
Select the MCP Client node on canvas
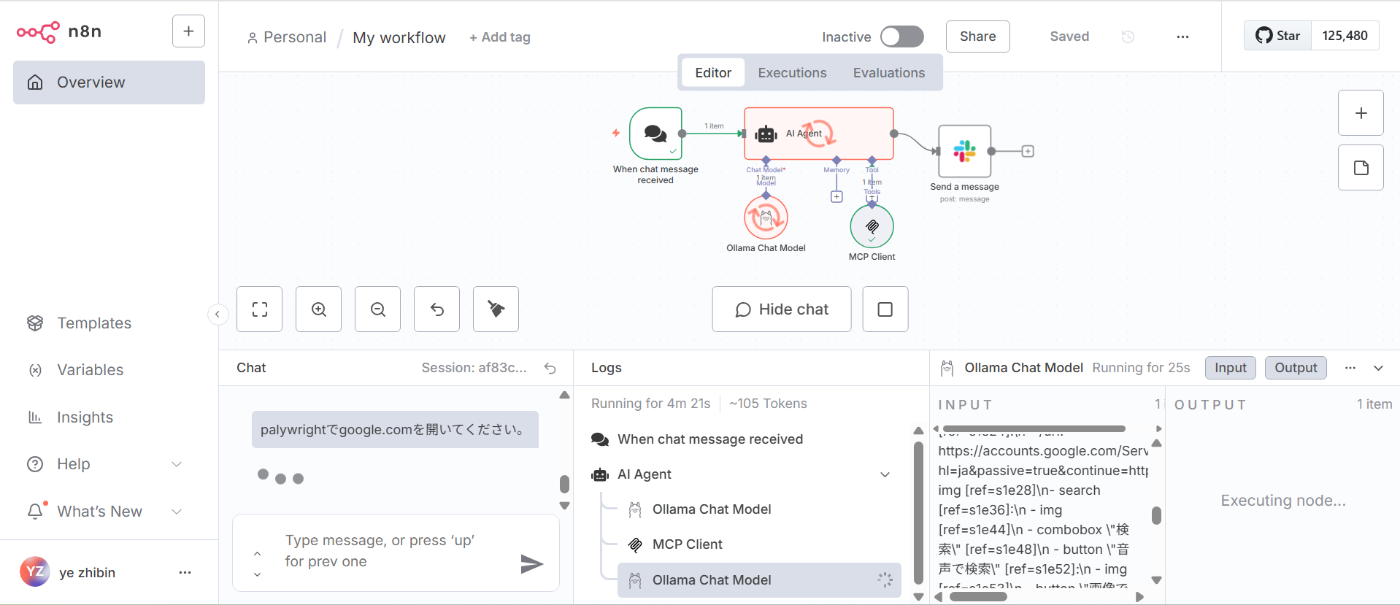point(872,226)
